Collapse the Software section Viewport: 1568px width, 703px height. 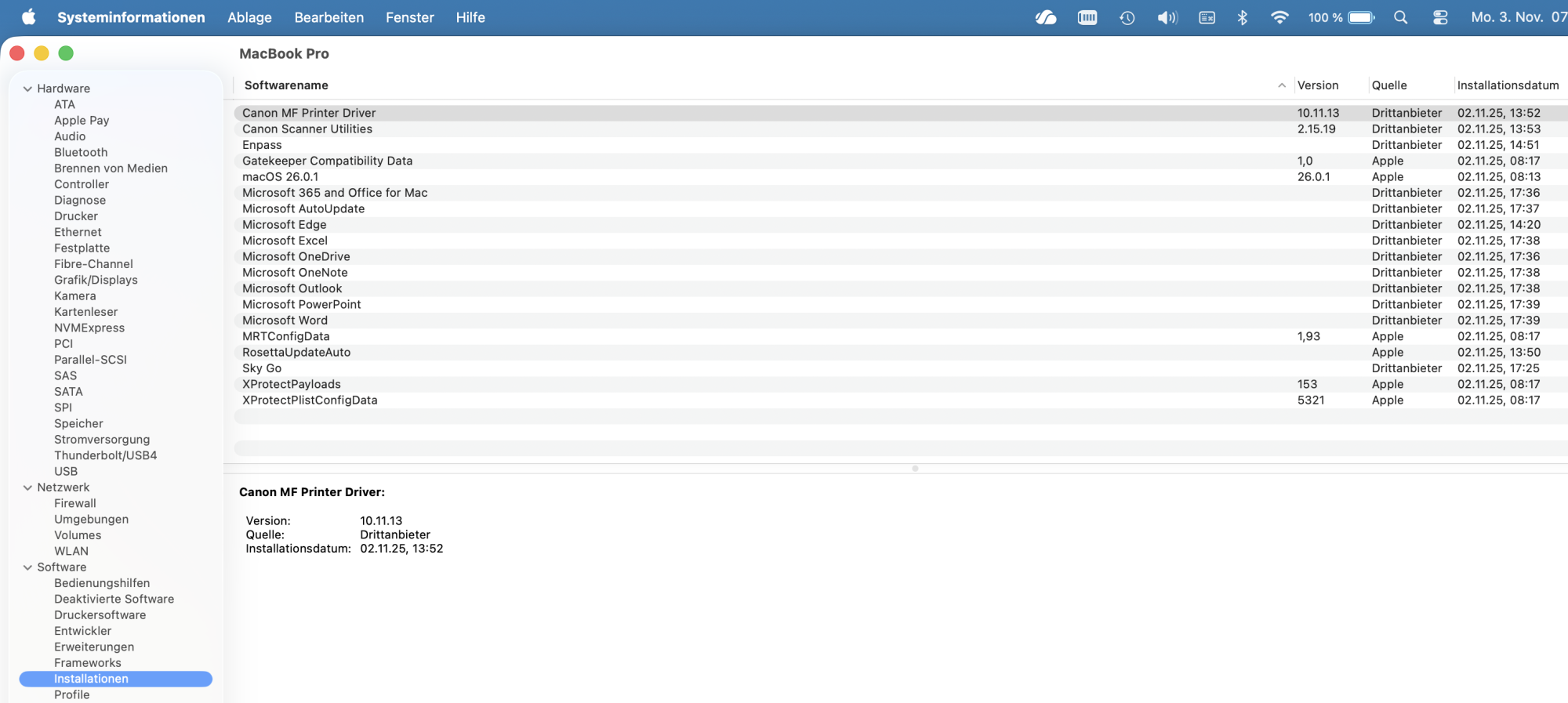point(27,567)
